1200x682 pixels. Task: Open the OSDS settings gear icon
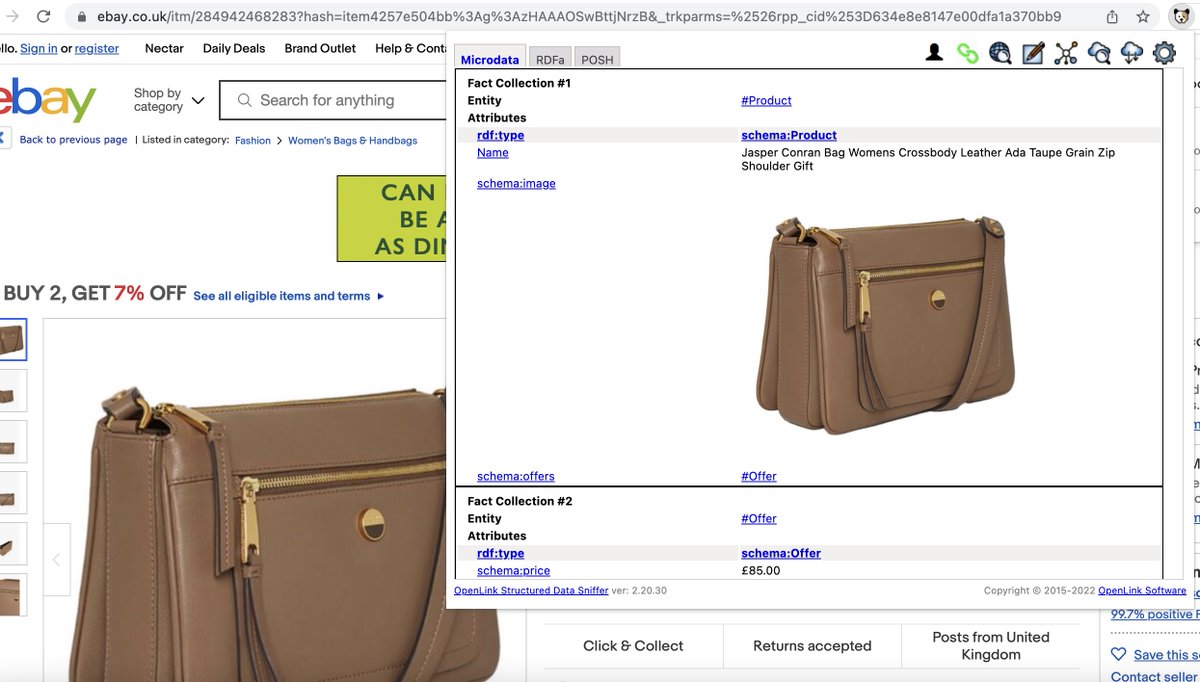point(1164,52)
